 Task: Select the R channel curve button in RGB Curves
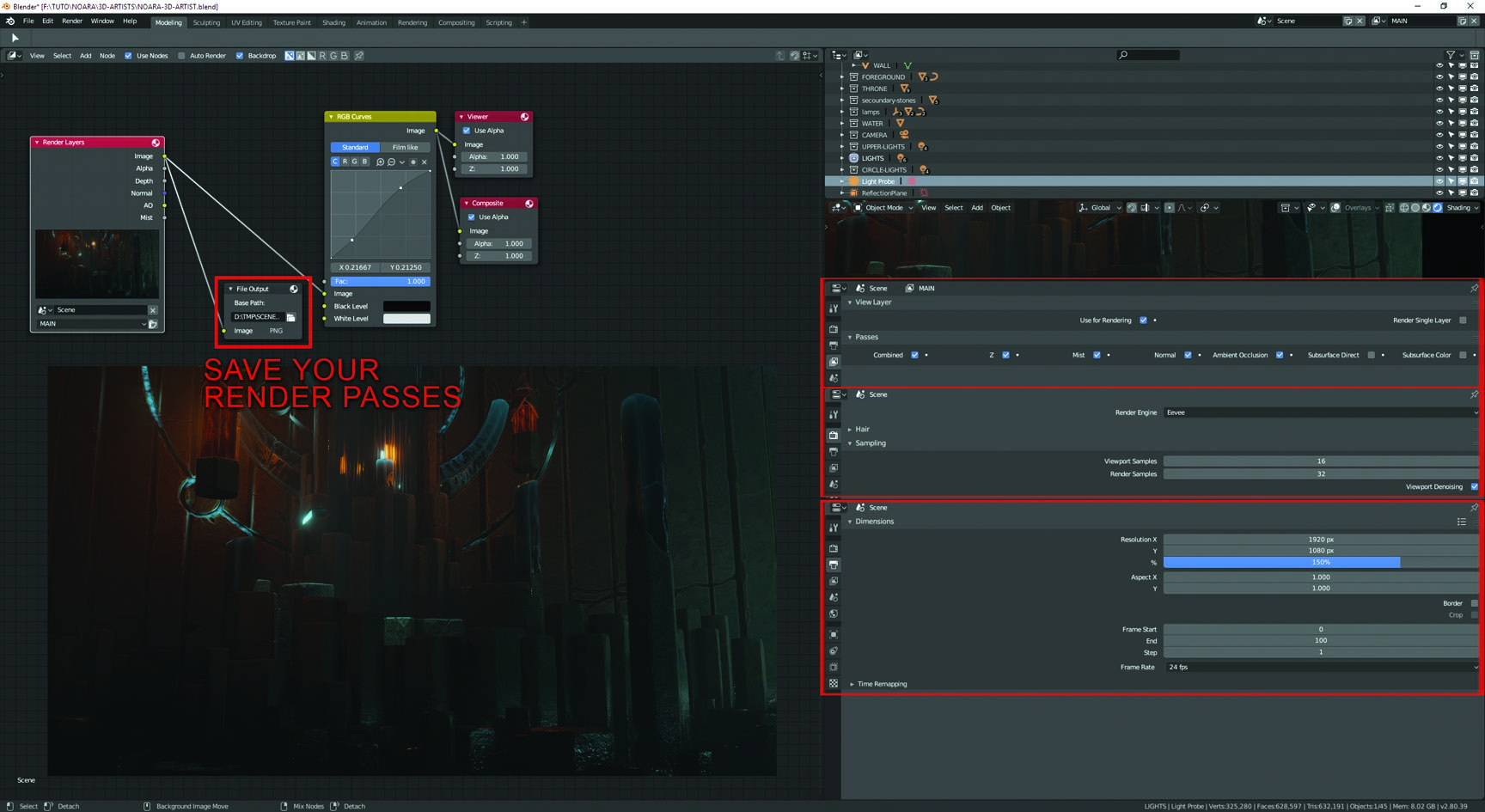345,162
